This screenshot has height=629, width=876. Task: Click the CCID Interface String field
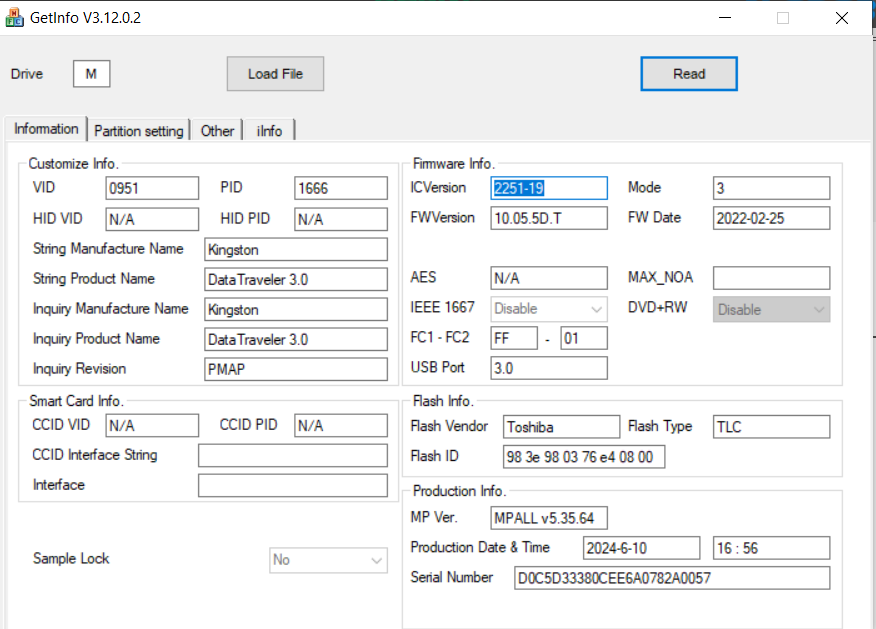[x=293, y=456]
